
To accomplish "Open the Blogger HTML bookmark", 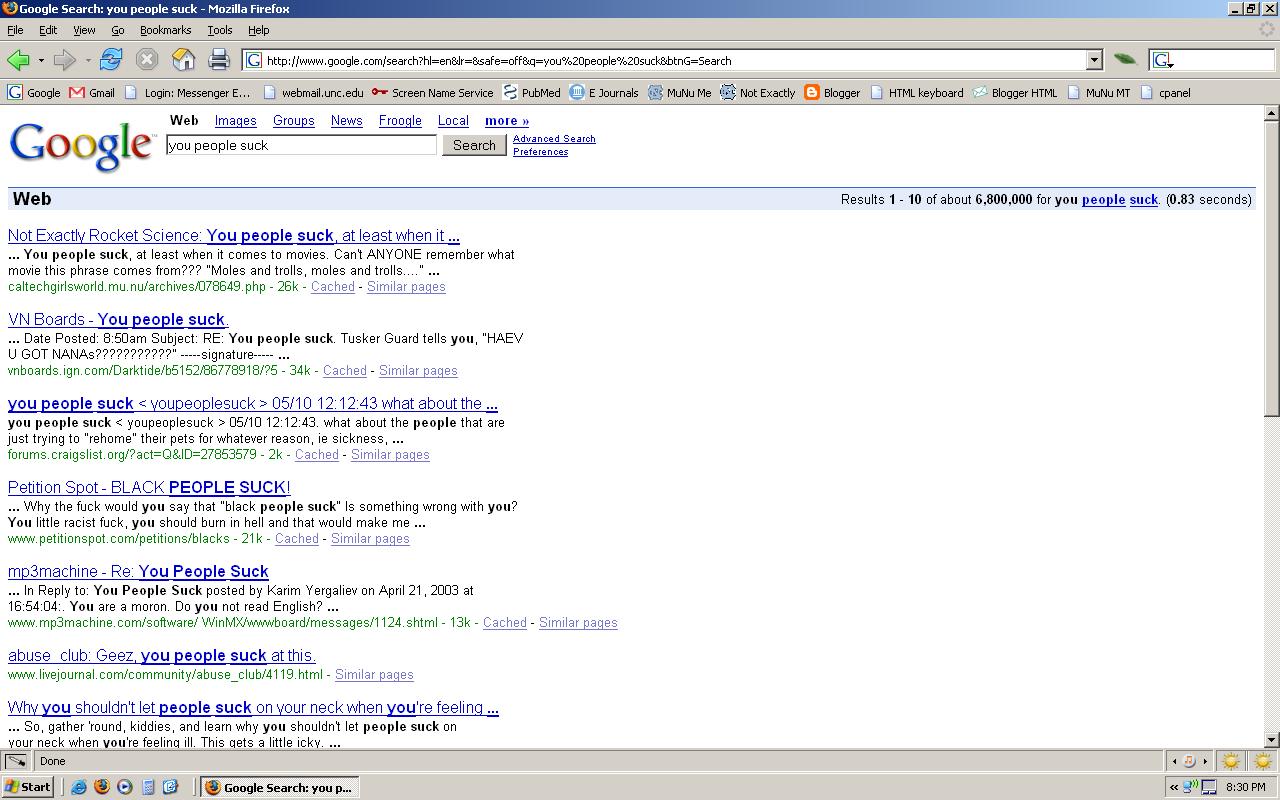I will 1014,92.
